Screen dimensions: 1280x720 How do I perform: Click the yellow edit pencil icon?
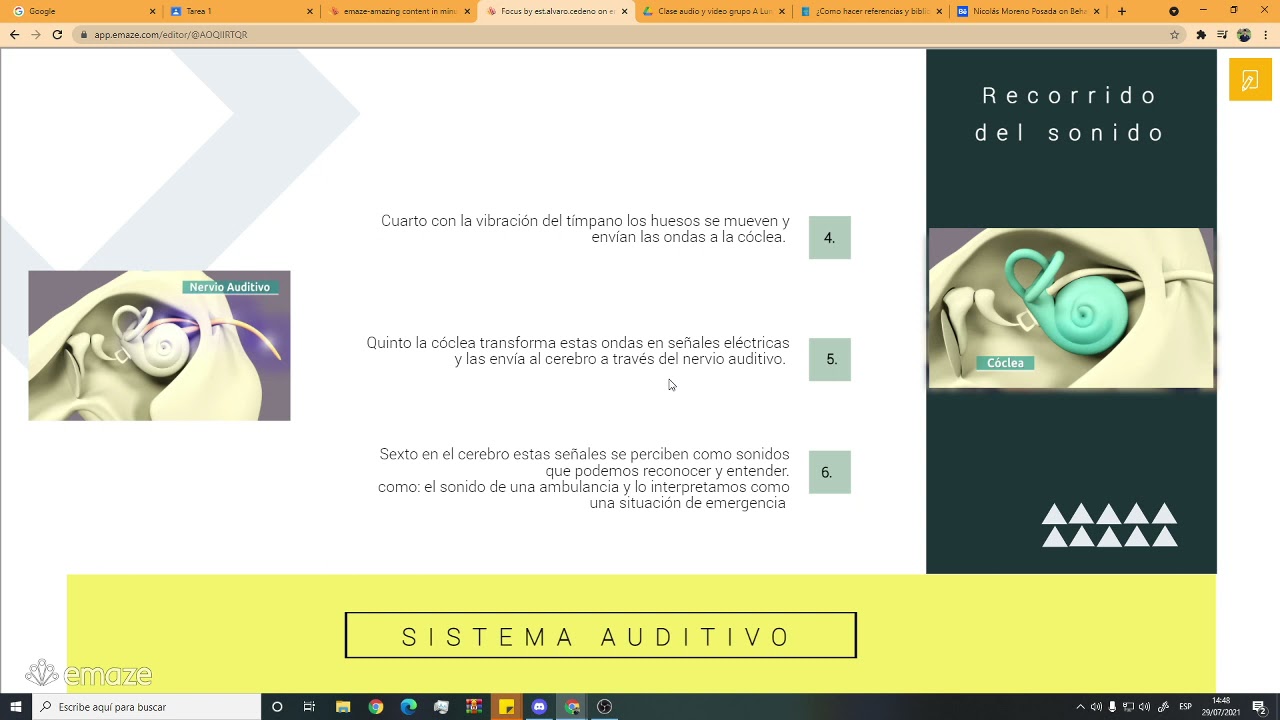pyautogui.click(x=1250, y=80)
